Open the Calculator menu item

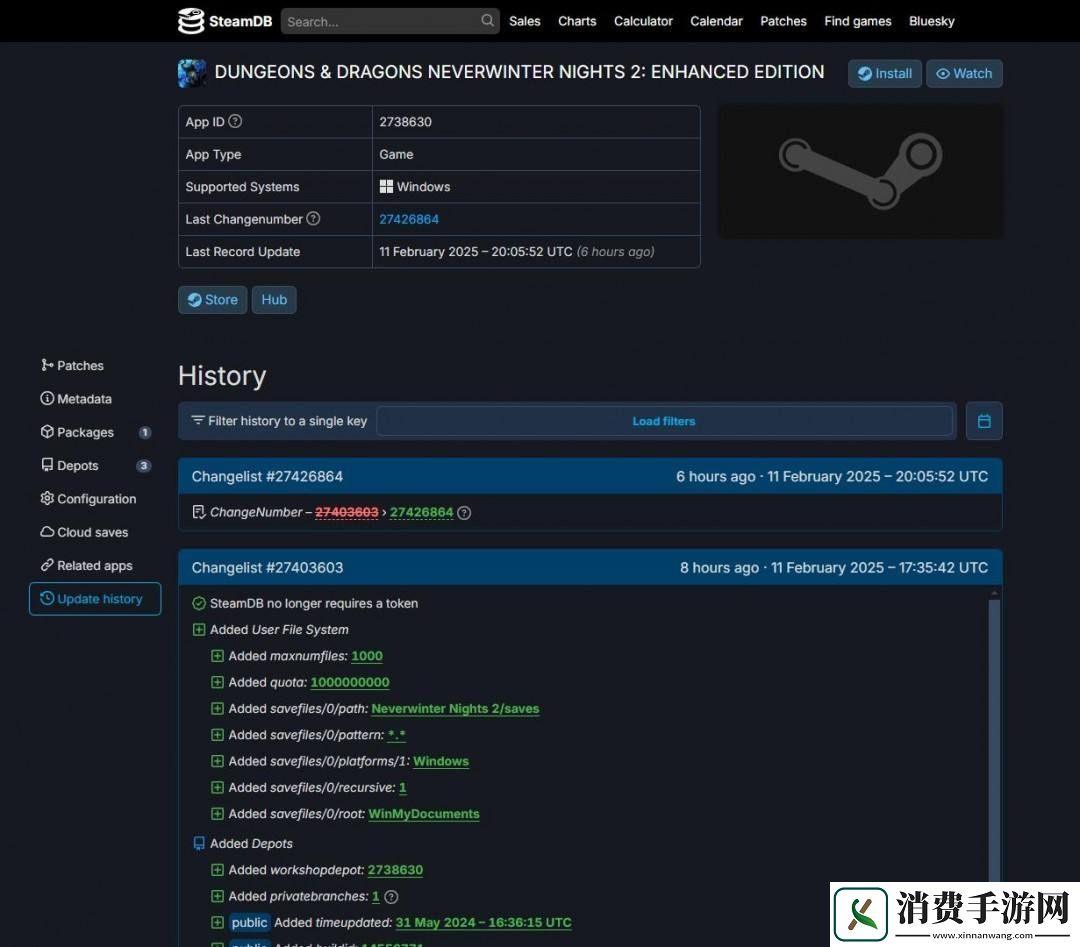click(643, 20)
